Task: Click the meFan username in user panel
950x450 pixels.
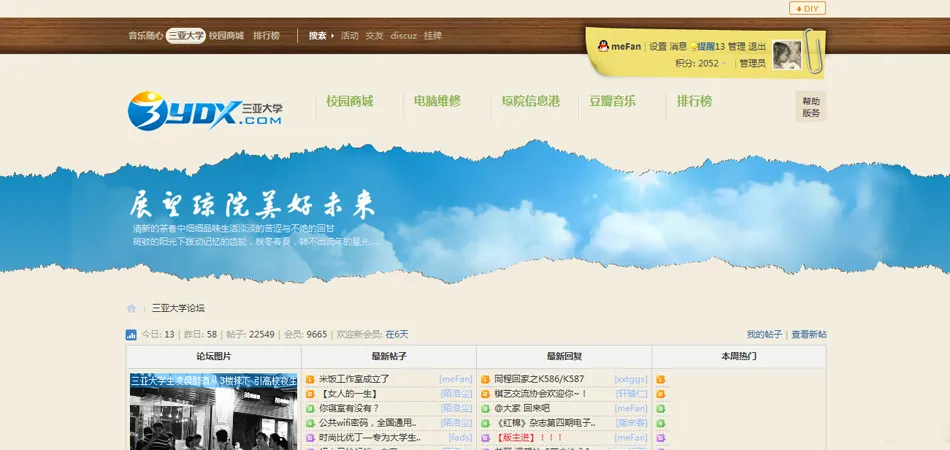Action: click(626, 47)
